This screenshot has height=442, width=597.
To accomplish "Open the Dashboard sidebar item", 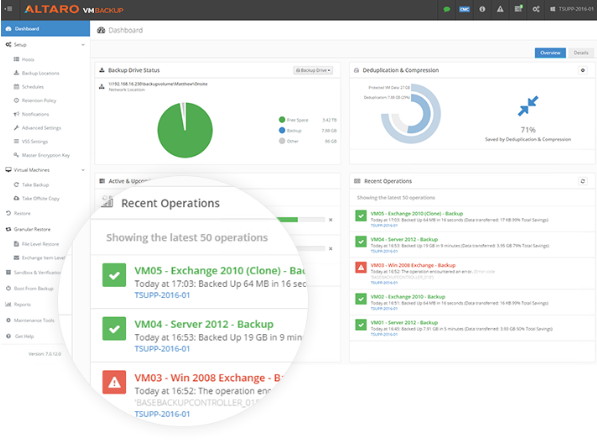I will [45, 29].
